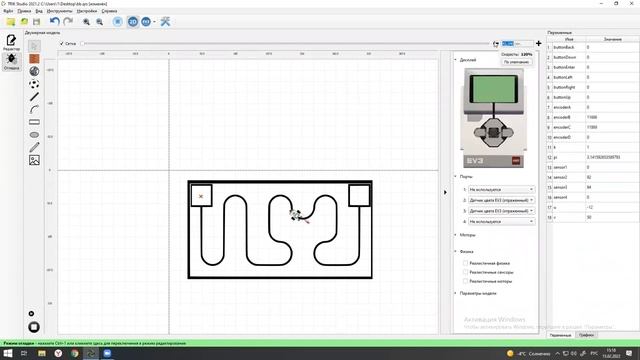Click the EV3 robot model selector icon
The width and height of the screenshot is (640, 360).
click(x=146, y=22)
